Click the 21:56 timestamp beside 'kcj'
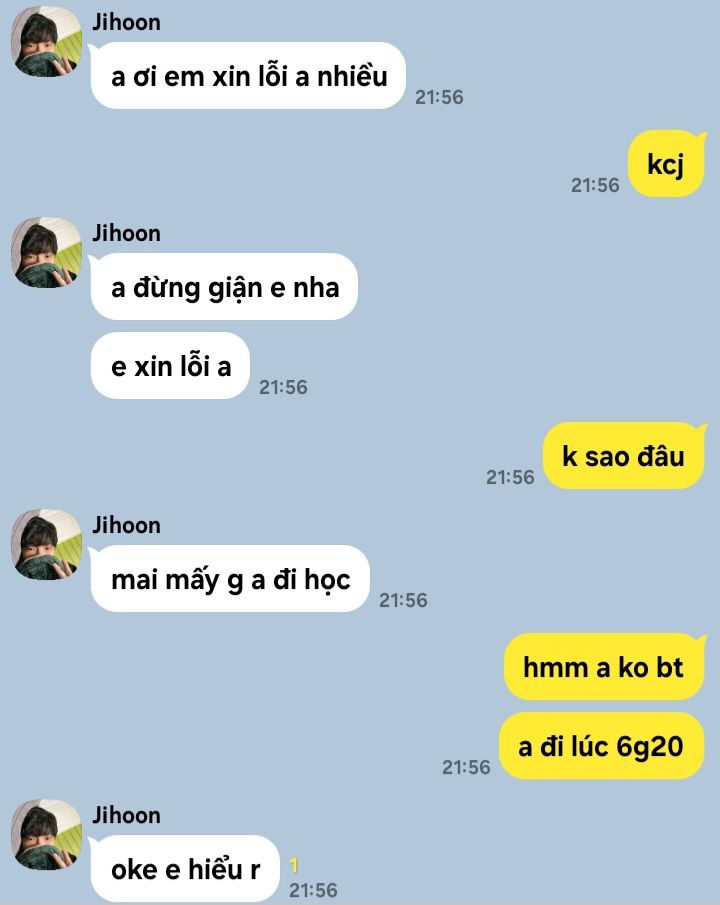The height and width of the screenshot is (905, 720). 595,185
